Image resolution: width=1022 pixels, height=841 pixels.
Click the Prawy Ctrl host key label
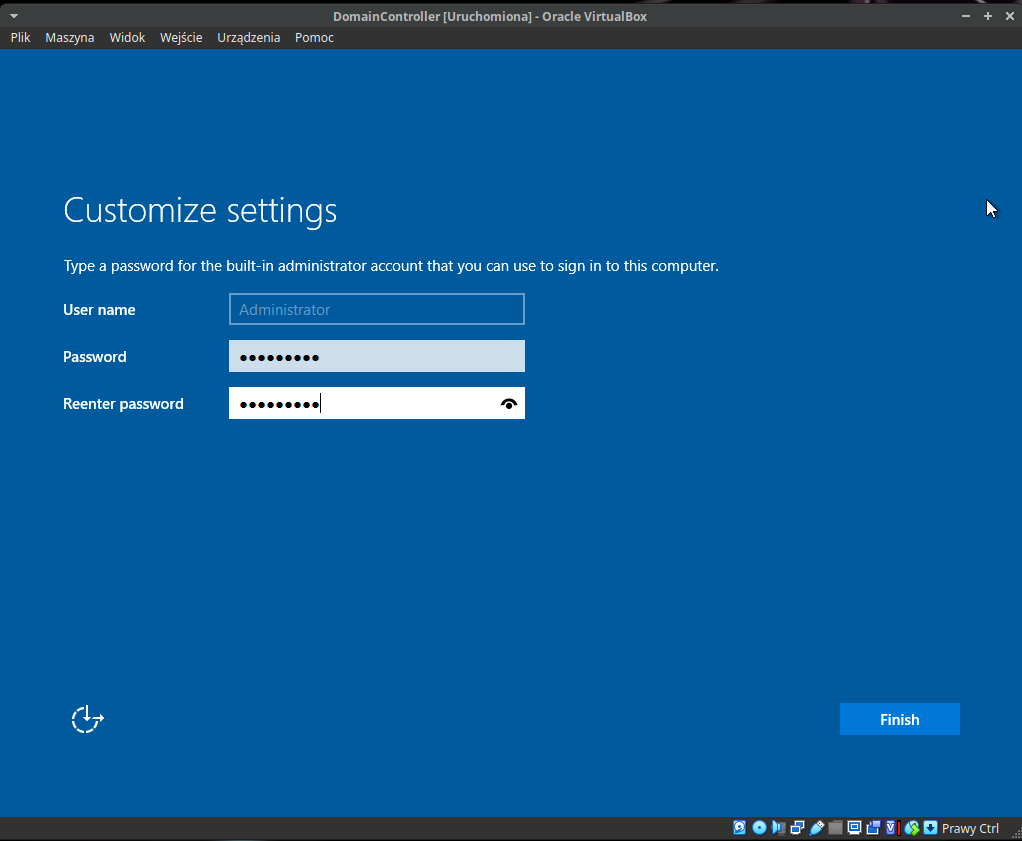pos(970,828)
